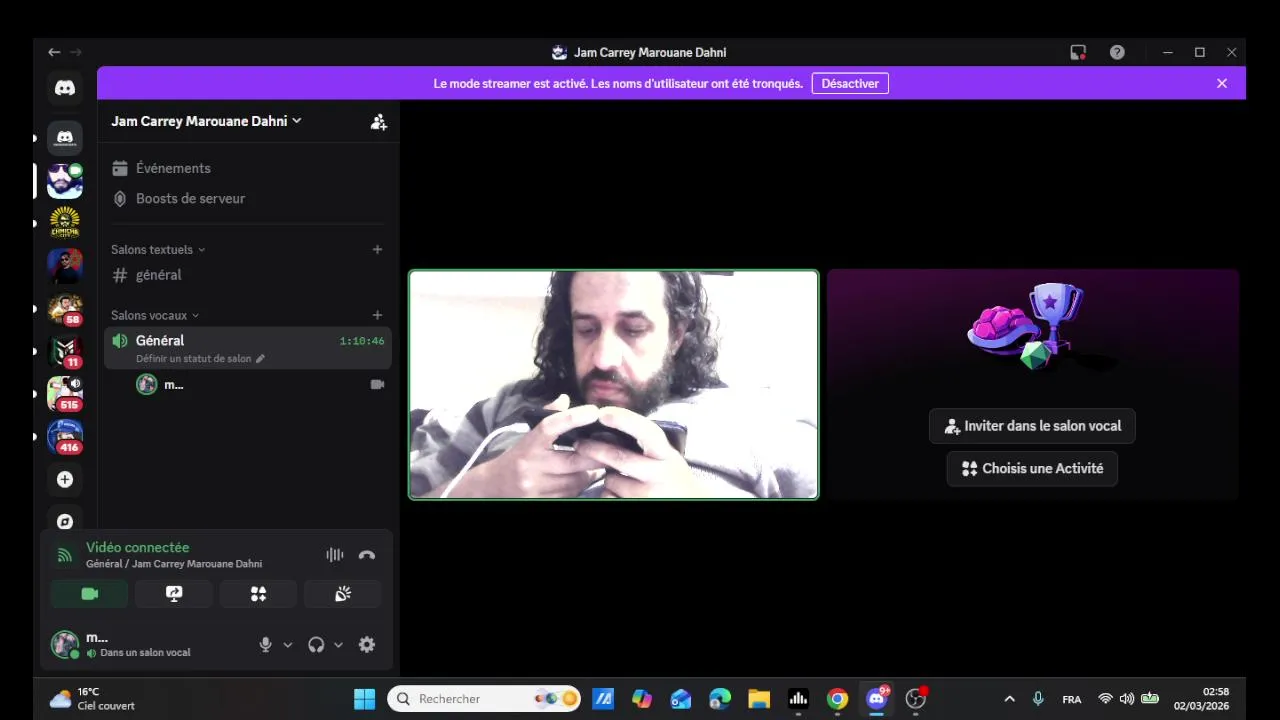
Task: Dismiss the streamer mode banner
Action: click(1222, 83)
